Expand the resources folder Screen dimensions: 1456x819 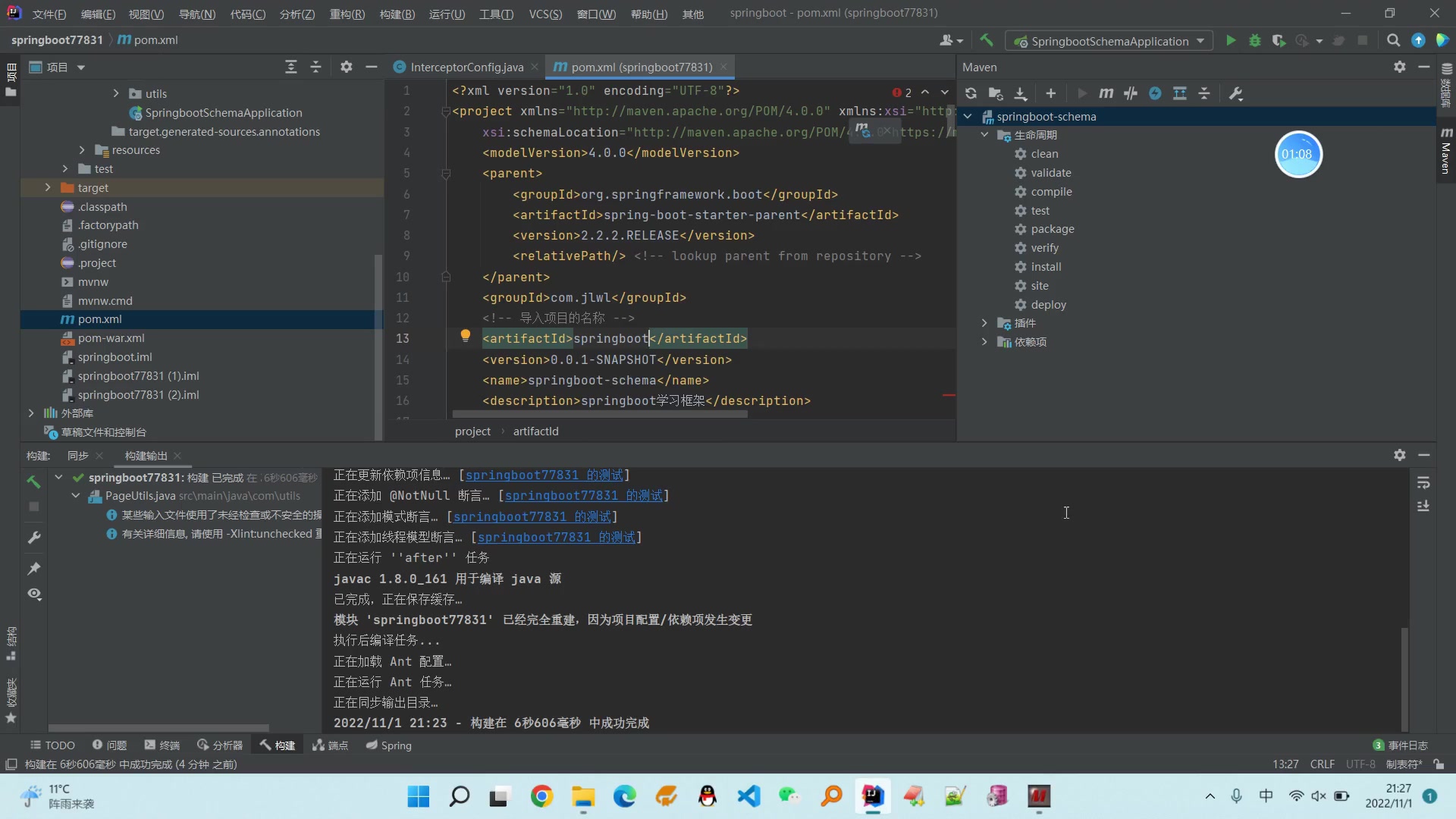click(82, 150)
